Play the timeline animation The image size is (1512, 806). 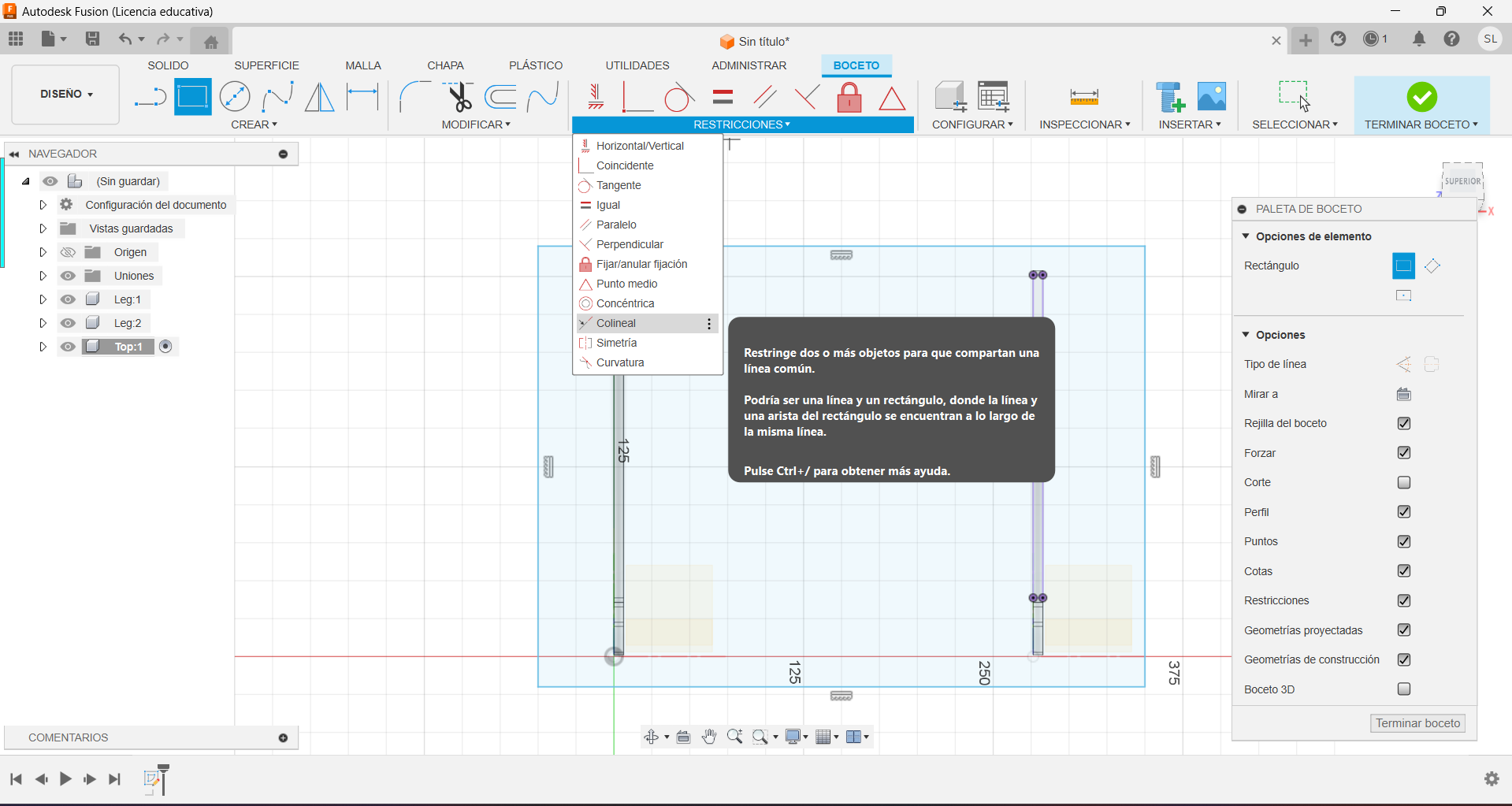pyautogui.click(x=65, y=779)
